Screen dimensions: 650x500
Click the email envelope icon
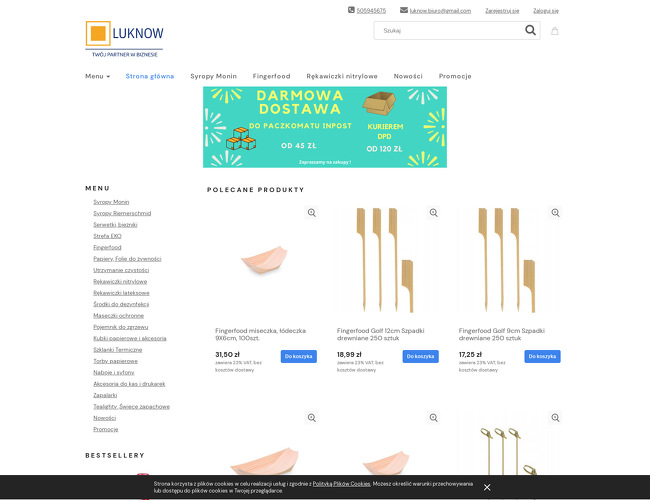tap(404, 10)
